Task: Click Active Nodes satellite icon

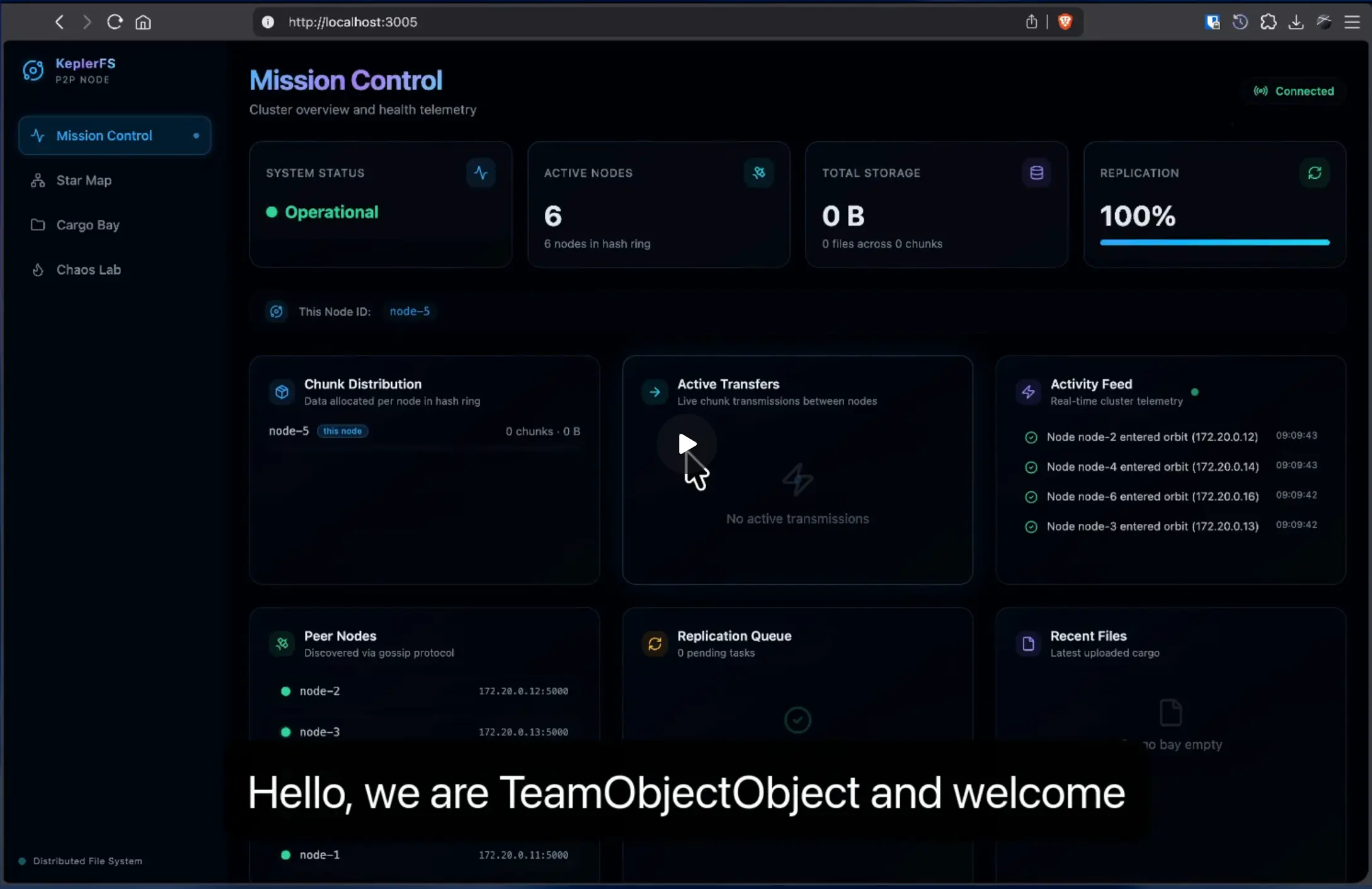Action: pos(758,173)
